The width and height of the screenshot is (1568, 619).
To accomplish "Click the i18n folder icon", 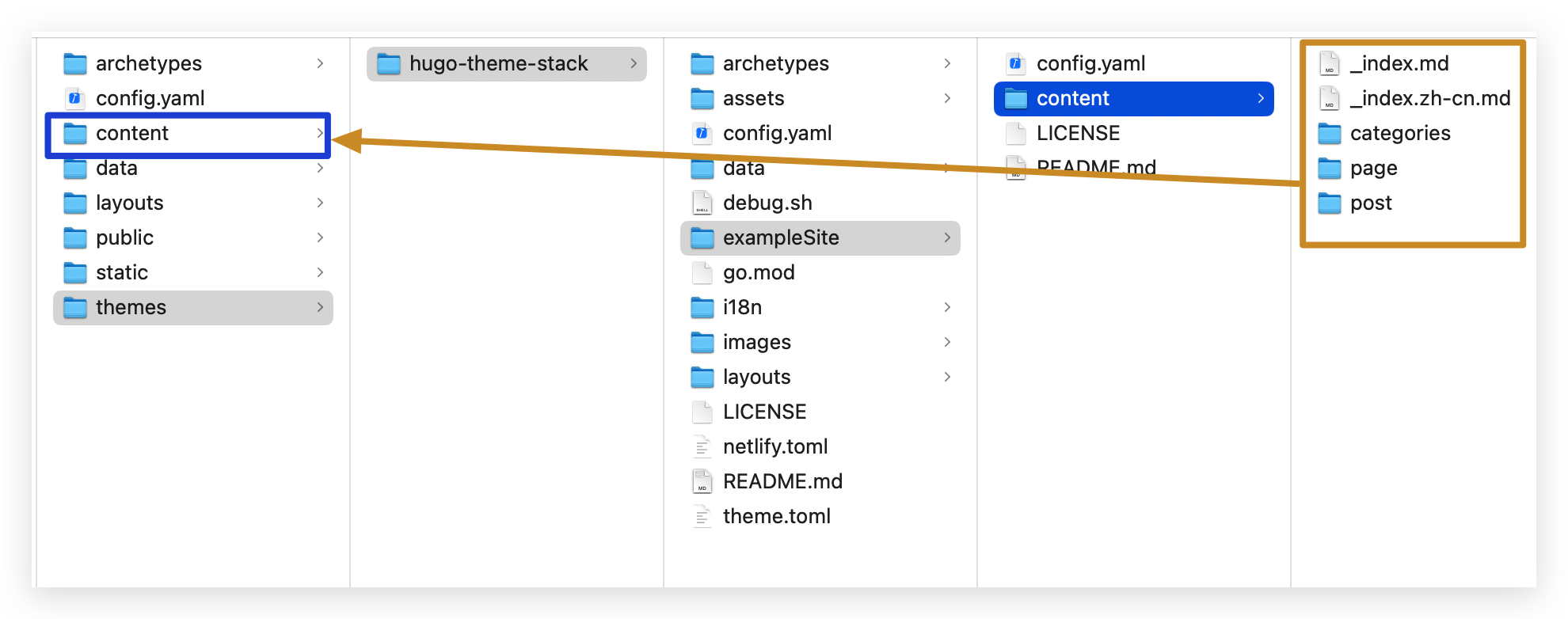I will point(702,307).
